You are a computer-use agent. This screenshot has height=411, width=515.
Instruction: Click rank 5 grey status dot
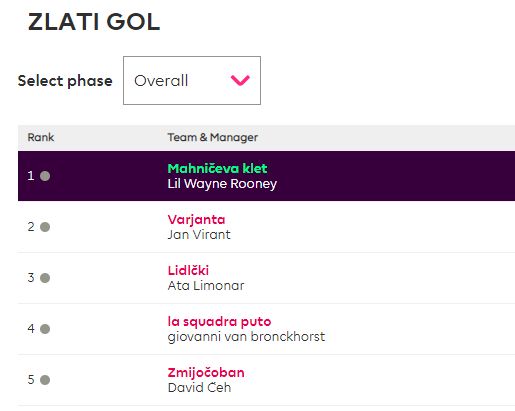coord(45,380)
